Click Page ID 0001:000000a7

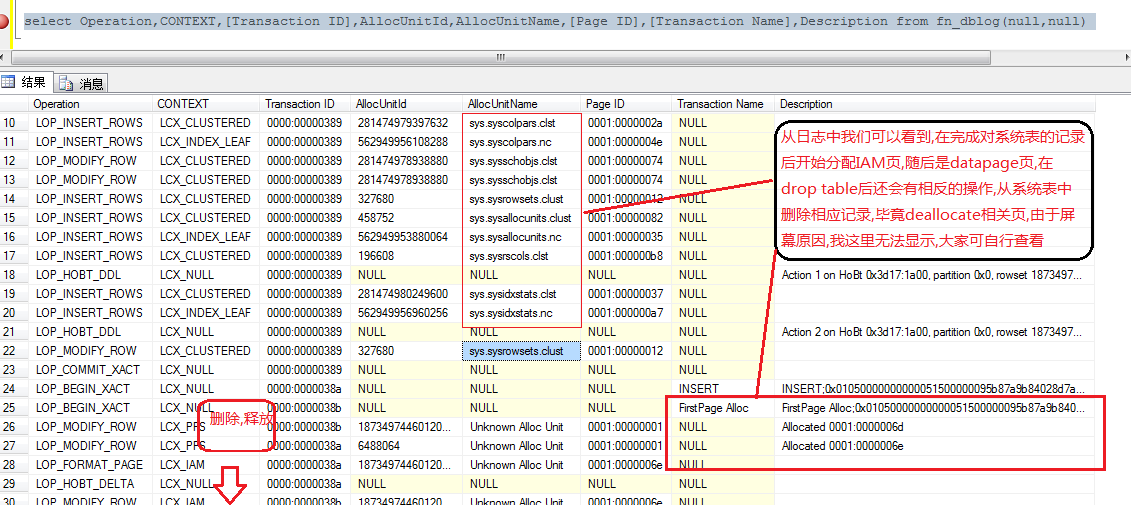point(625,312)
